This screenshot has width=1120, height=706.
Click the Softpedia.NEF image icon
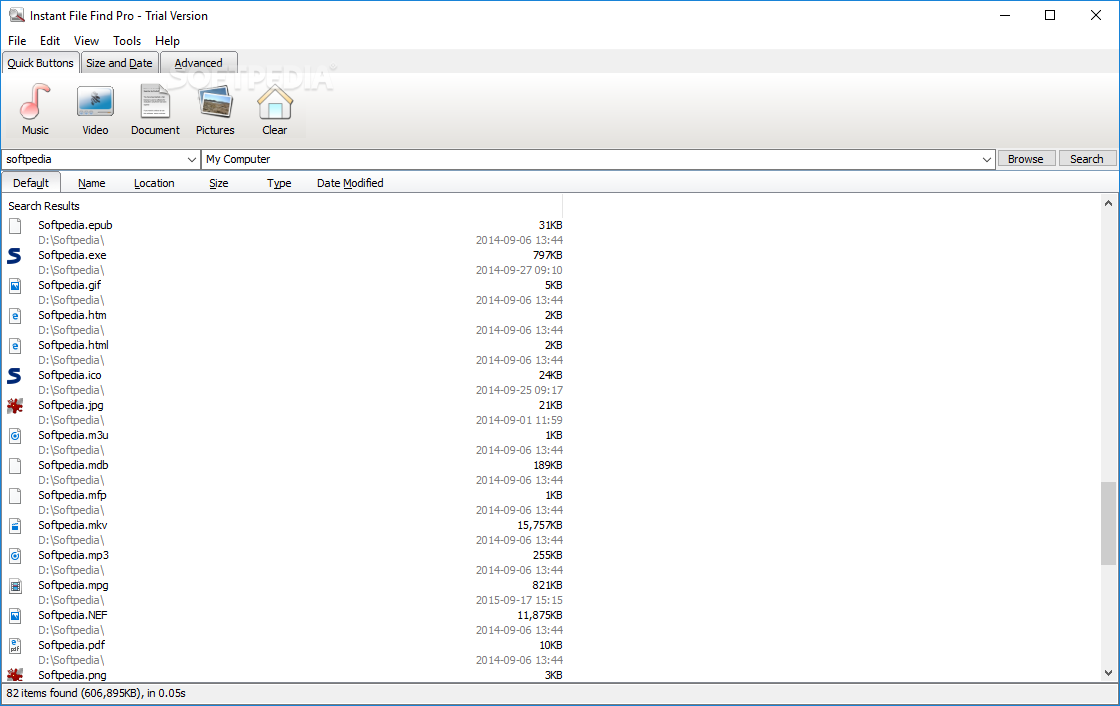click(15, 616)
